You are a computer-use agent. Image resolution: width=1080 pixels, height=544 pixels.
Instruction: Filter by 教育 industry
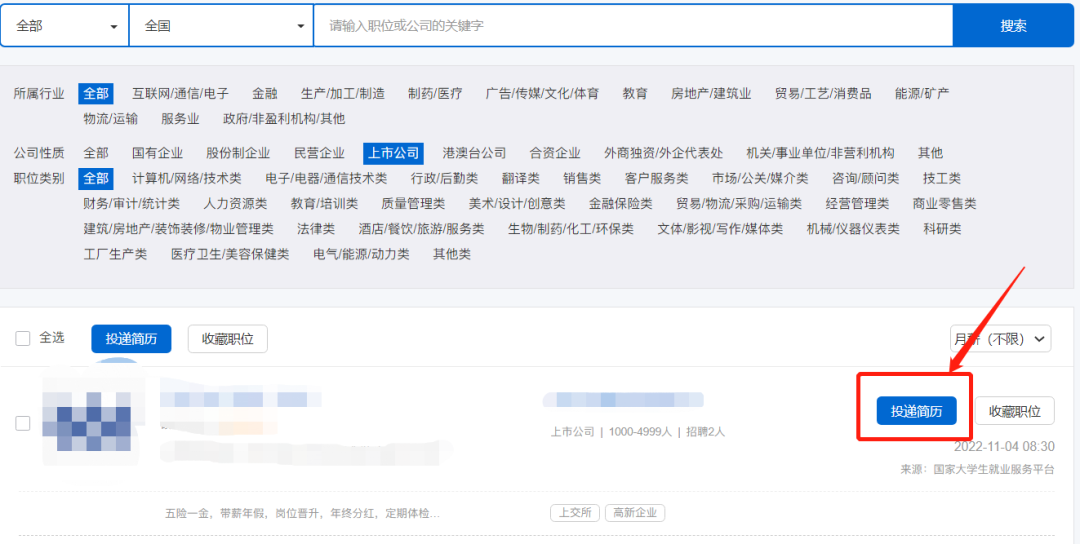tap(635, 94)
